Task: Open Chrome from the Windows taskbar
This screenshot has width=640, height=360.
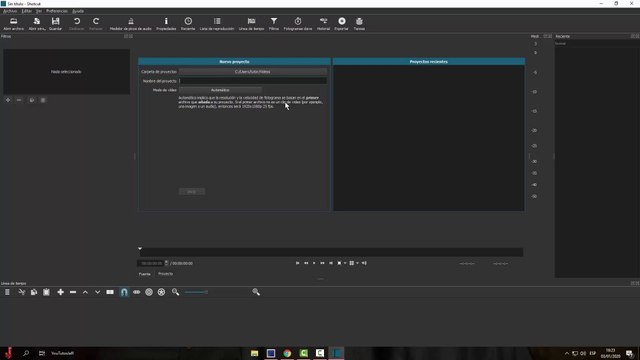Action: 287,353
